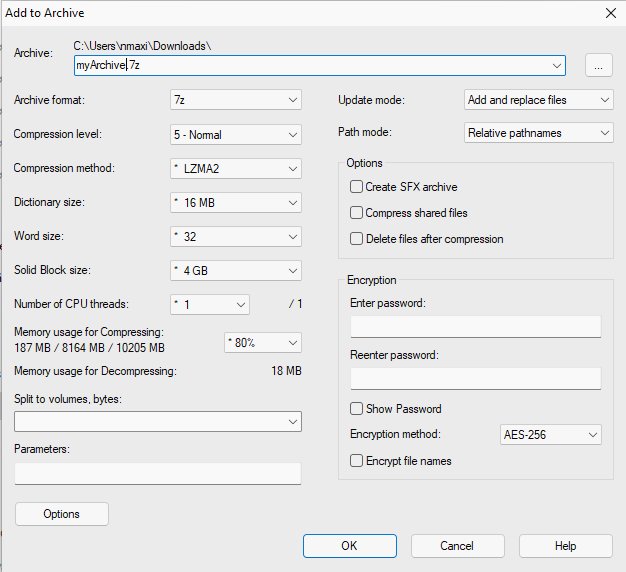Open the Encryption method AES-256 dropdown
Image resolution: width=626 pixels, height=572 pixels.
[550, 435]
